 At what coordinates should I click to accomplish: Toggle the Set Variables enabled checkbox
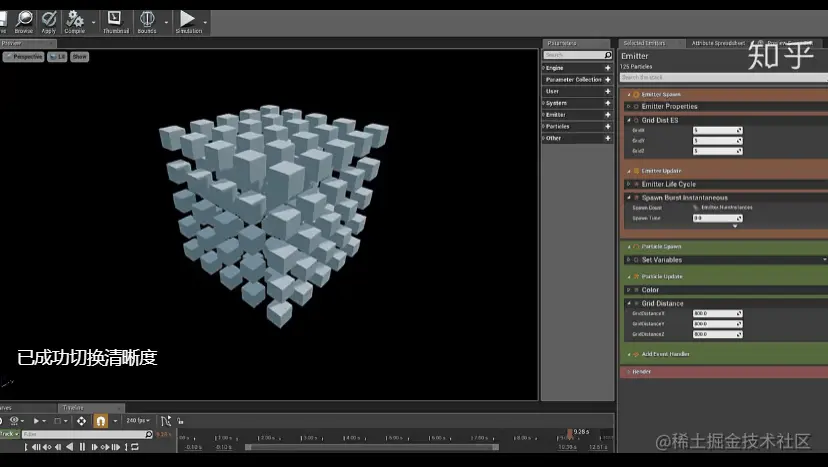click(636, 260)
